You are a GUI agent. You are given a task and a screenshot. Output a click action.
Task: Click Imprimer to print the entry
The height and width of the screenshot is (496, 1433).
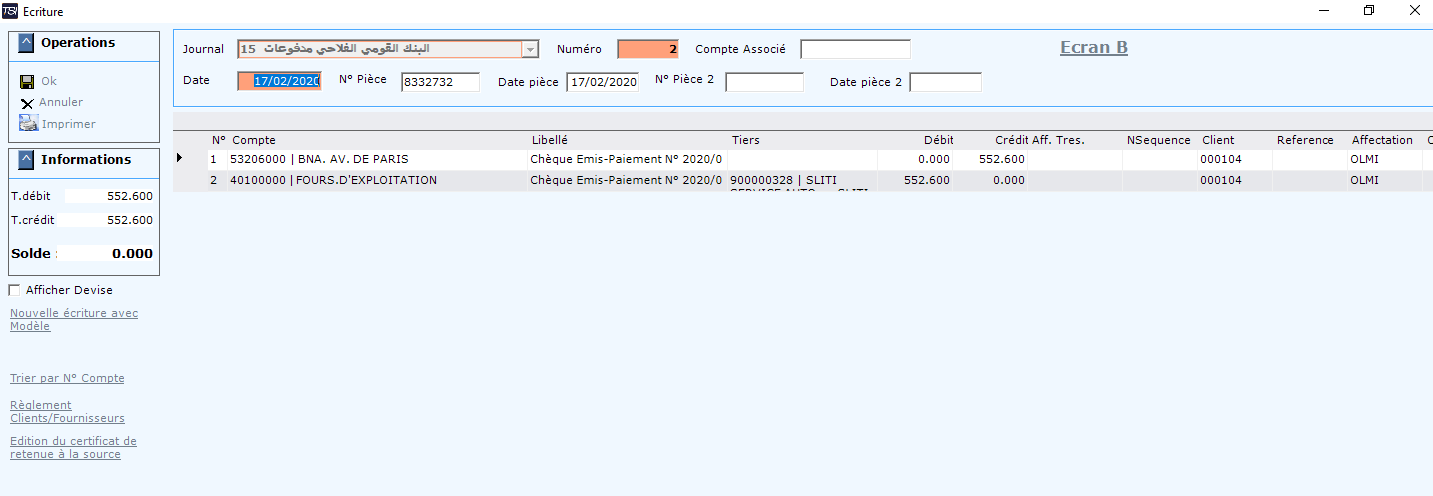coord(68,124)
